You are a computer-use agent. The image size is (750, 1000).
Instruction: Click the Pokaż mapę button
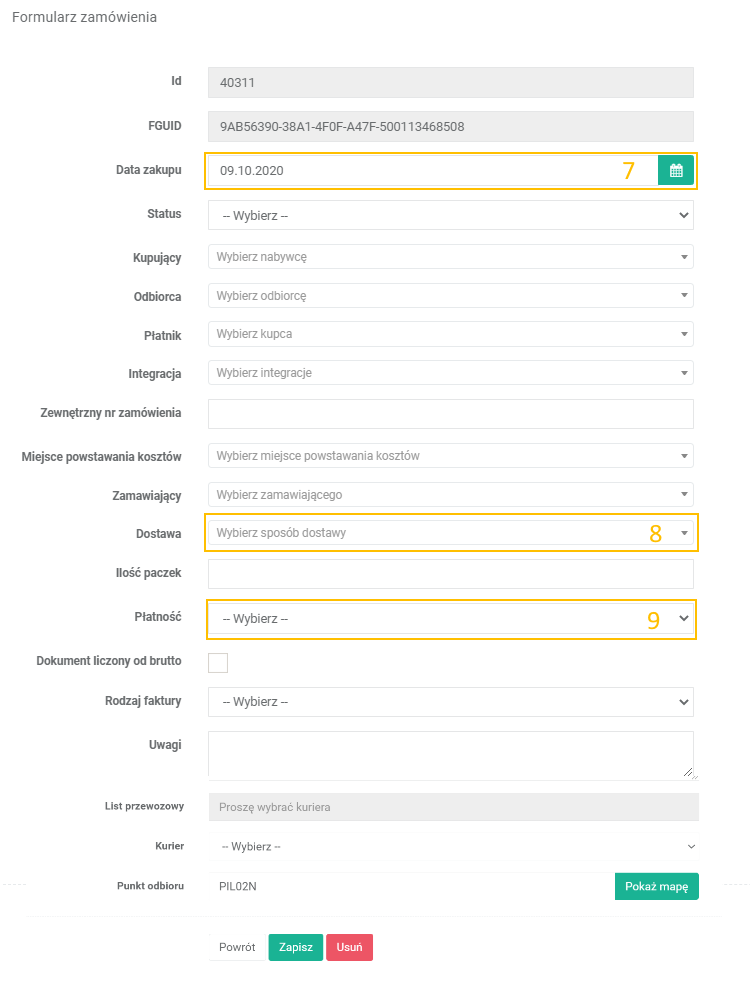click(x=656, y=887)
